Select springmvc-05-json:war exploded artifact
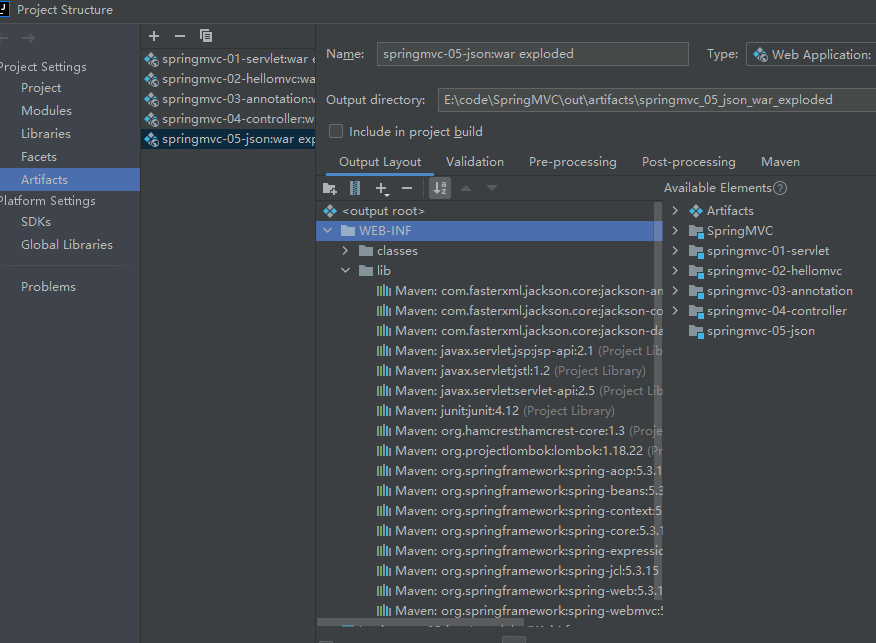Viewport: 876px width, 643px height. 228,139
